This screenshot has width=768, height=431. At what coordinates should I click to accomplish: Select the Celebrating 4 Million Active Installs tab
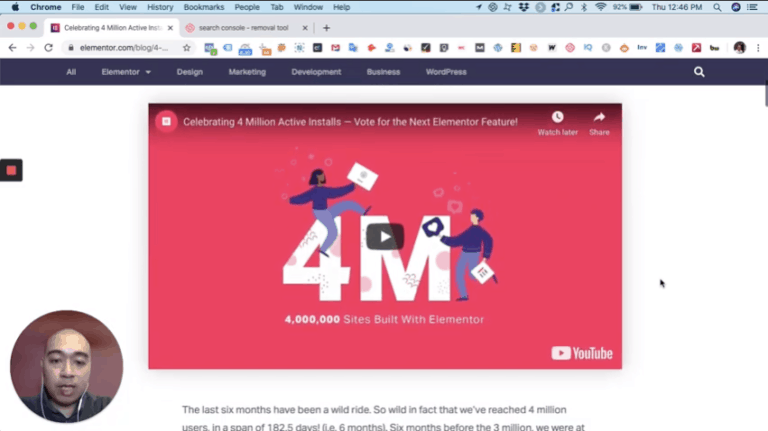[113, 28]
